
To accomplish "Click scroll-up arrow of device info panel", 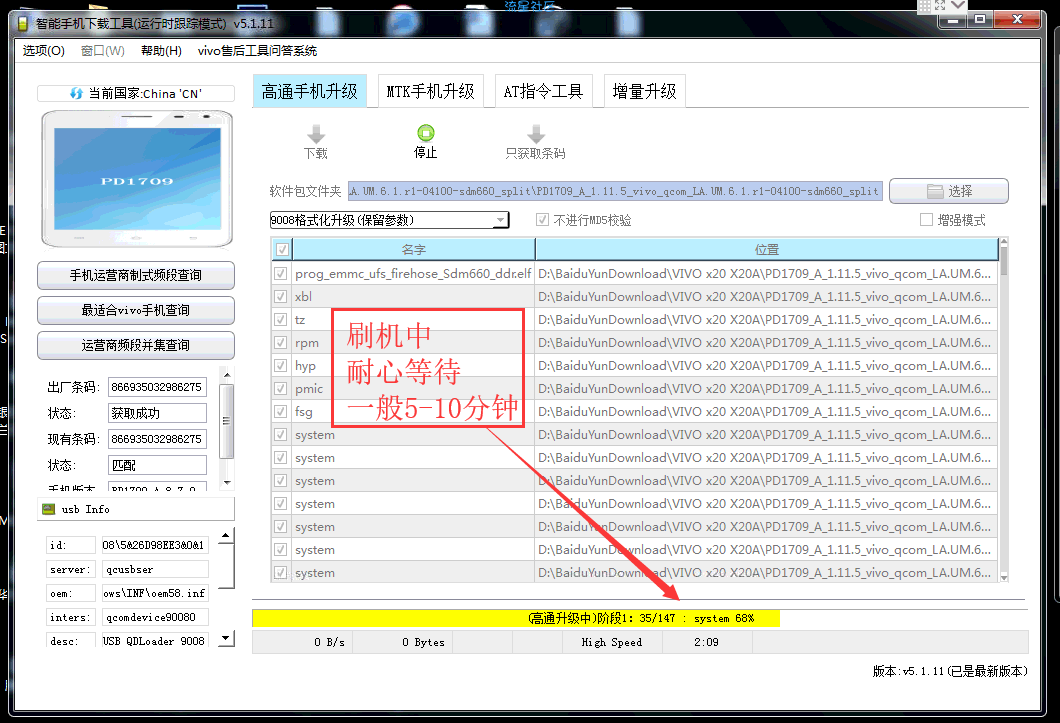I will tap(227, 374).
